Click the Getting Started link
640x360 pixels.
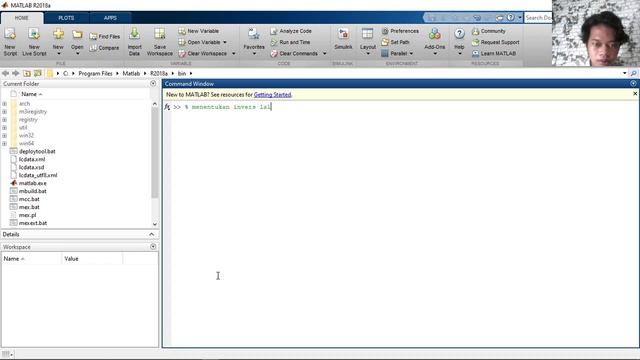273,95
